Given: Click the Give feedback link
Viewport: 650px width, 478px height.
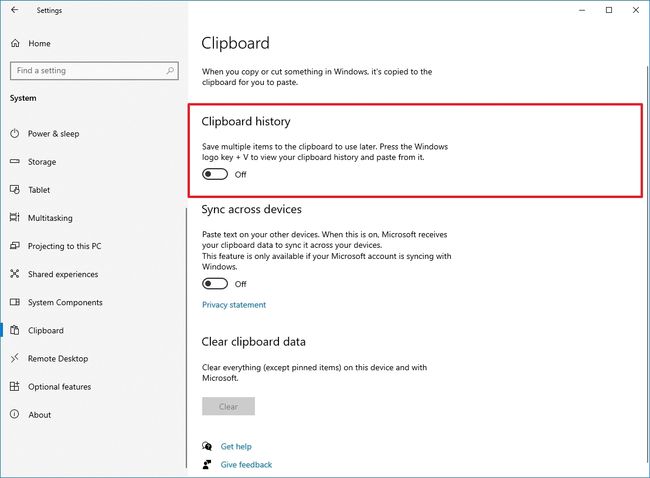Looking at the screenshot, I should [246, 465].
